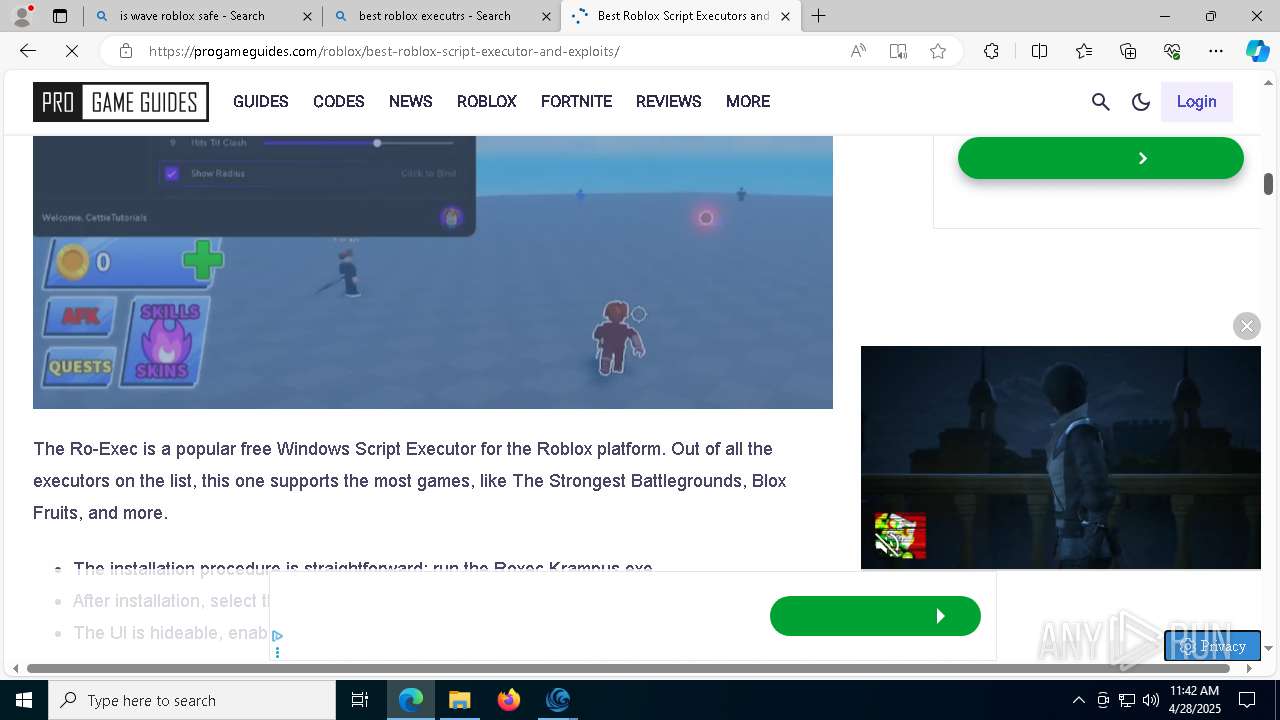Screen dimensions: 1280x720
Task: Open REVIEWS menu
Action: click(669, 101)
